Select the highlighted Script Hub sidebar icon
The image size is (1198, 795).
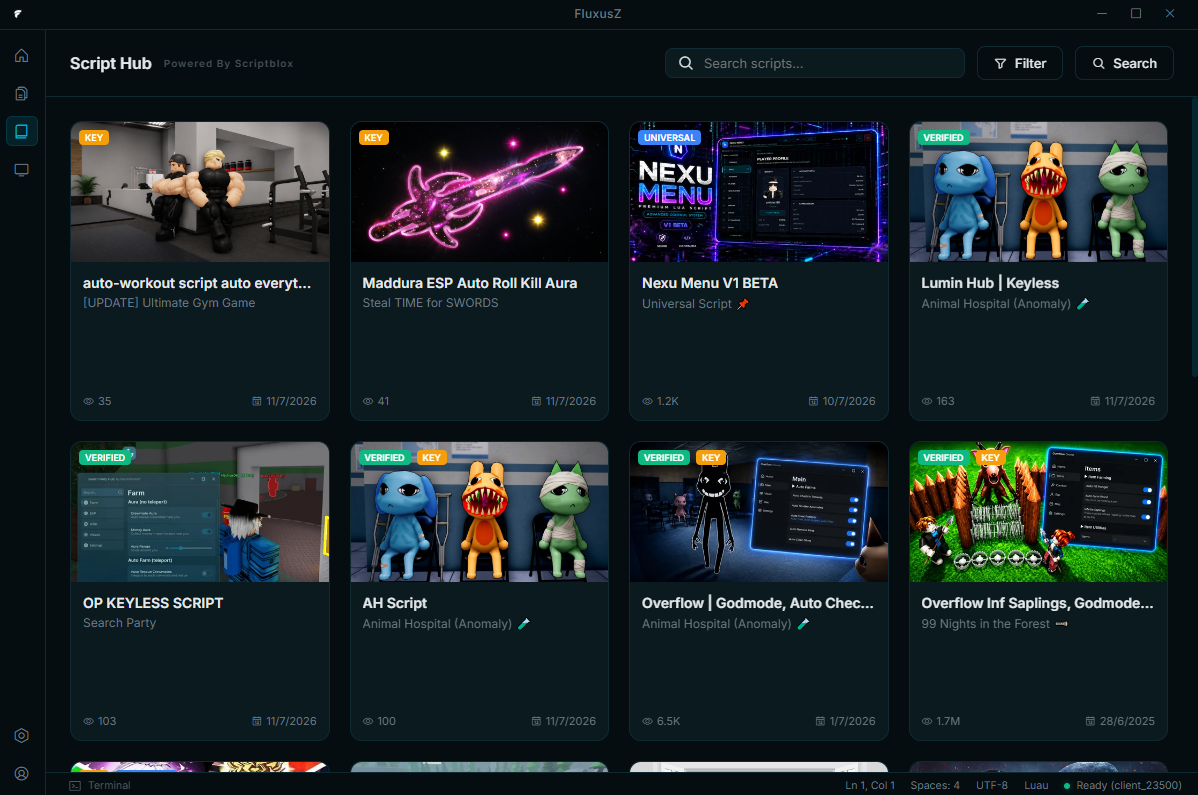click(x=21, y=131)
